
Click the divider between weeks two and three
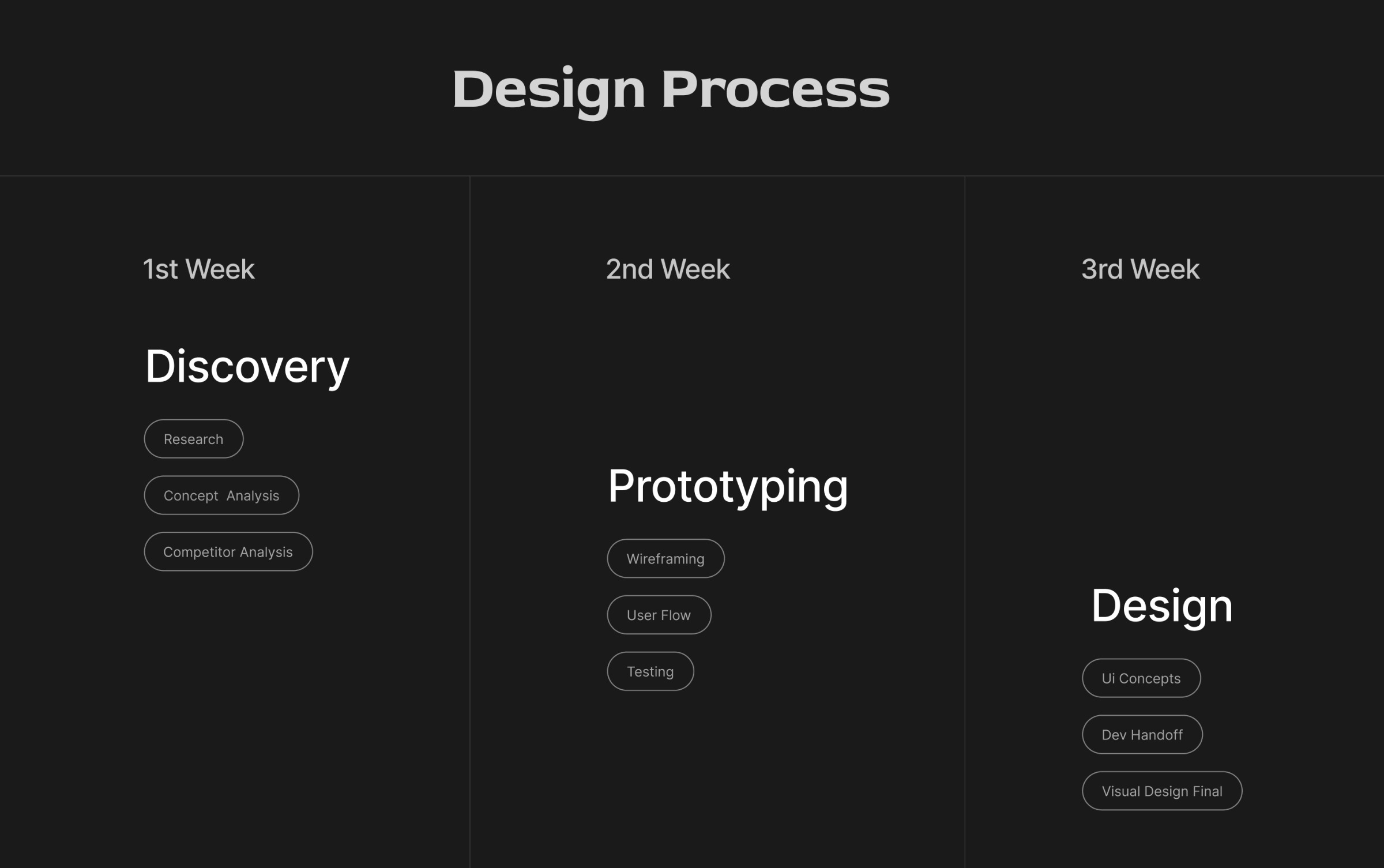pyautogui.click(x=965, y=522)
